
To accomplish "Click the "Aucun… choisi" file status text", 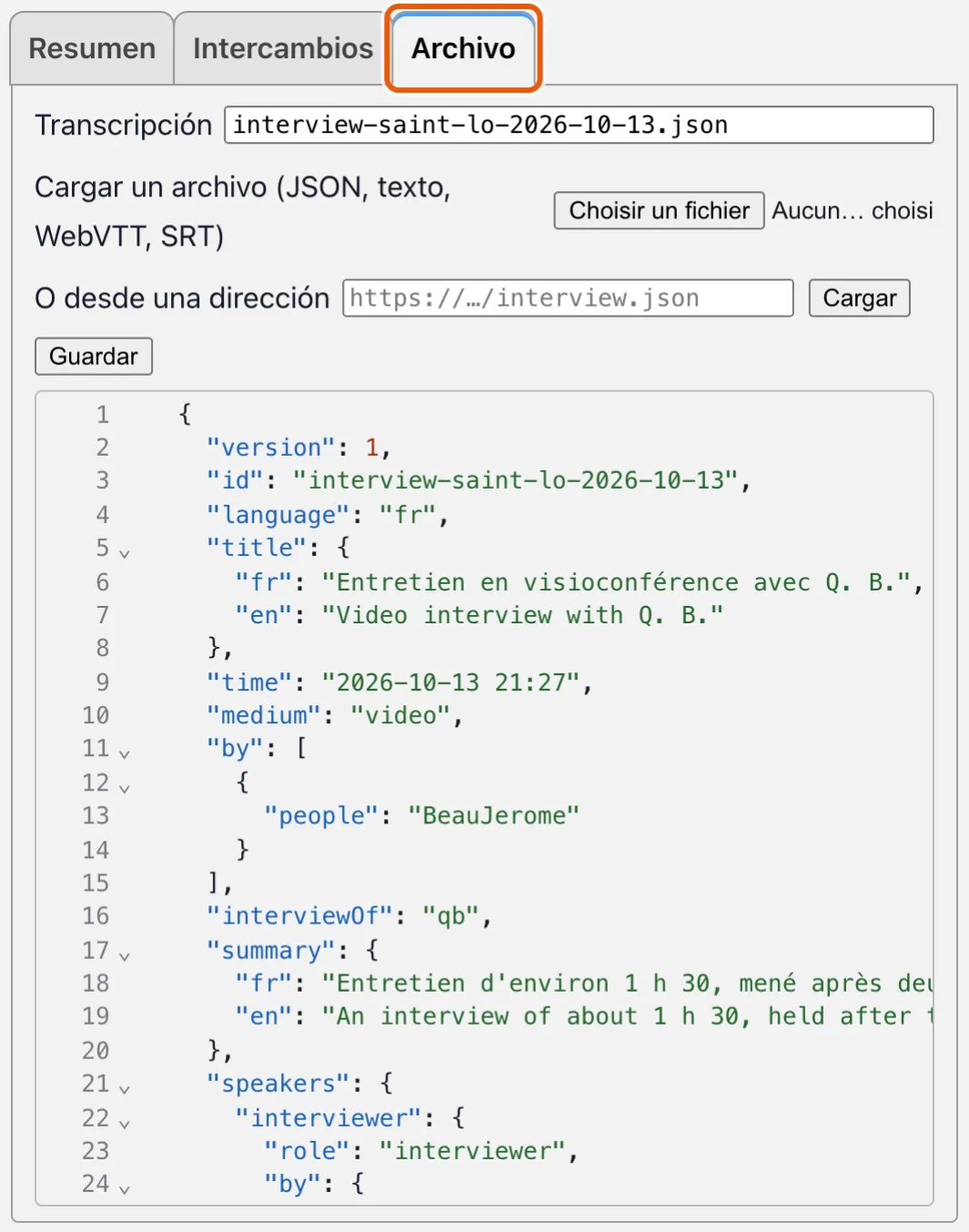I will click(853, 210).
